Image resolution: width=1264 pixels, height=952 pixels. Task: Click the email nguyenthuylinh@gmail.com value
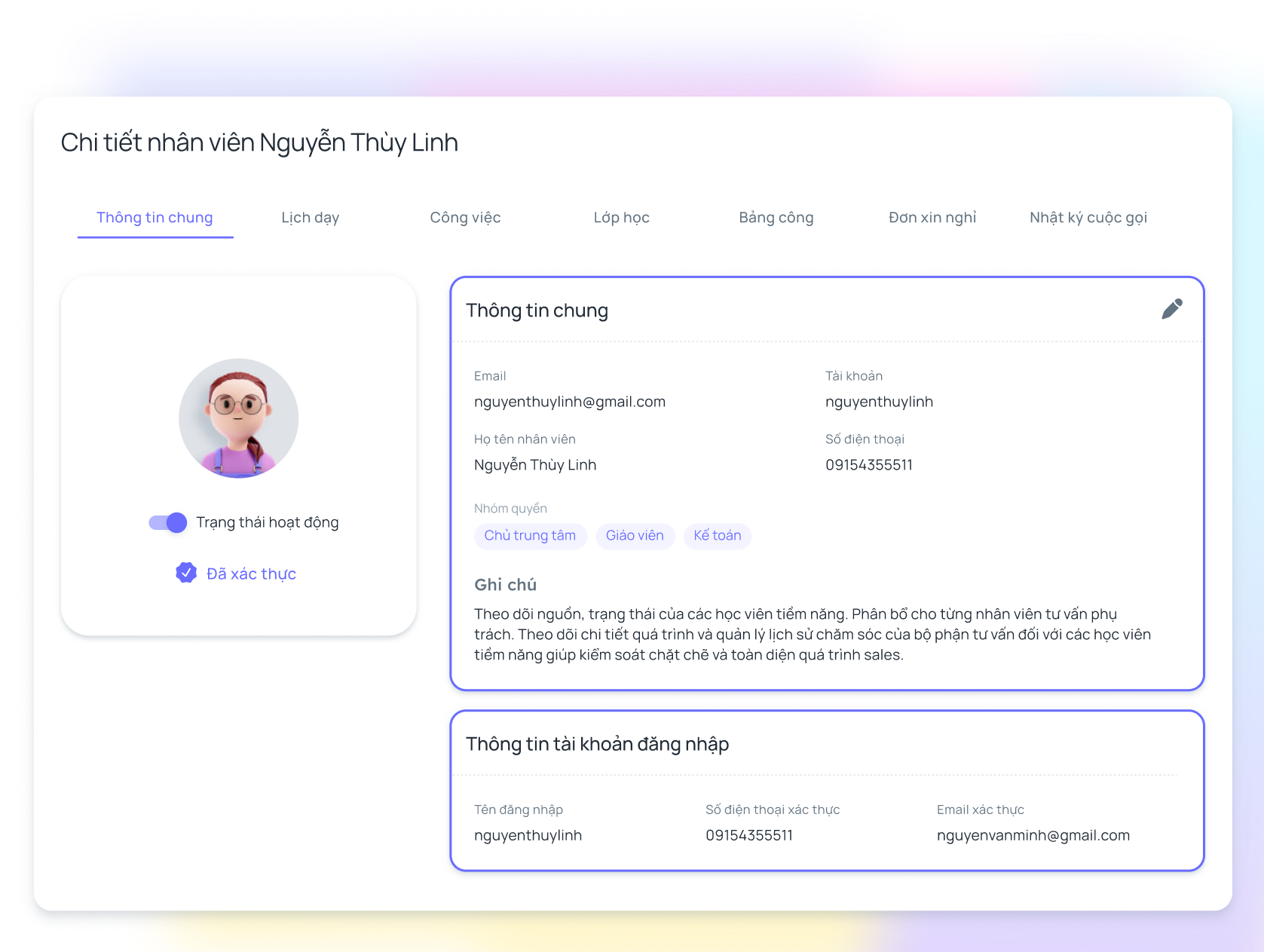click(569, 402)
